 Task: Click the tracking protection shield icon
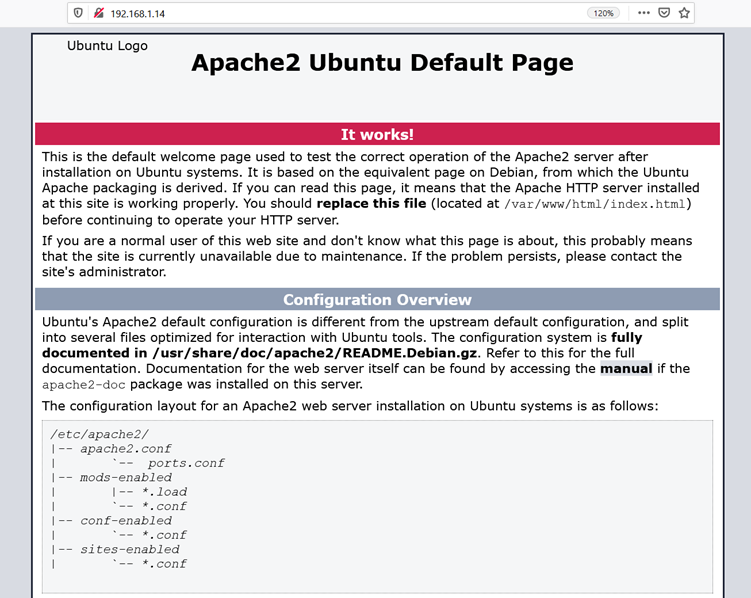tap(79, 13)
